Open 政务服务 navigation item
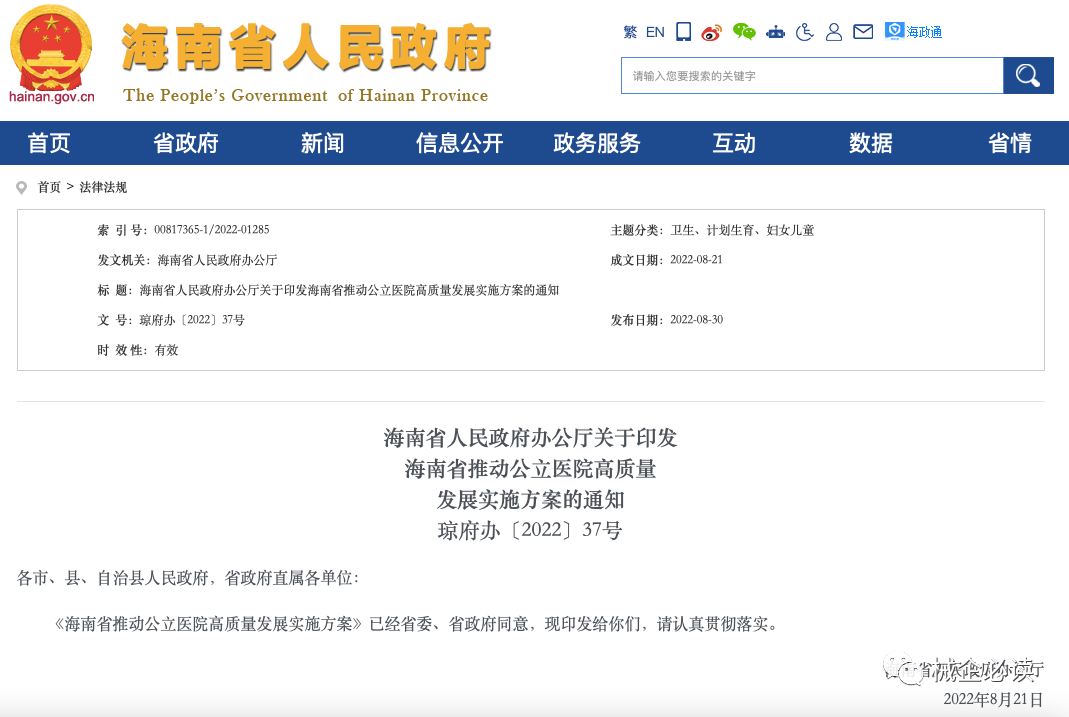 (x=597, y=143)
